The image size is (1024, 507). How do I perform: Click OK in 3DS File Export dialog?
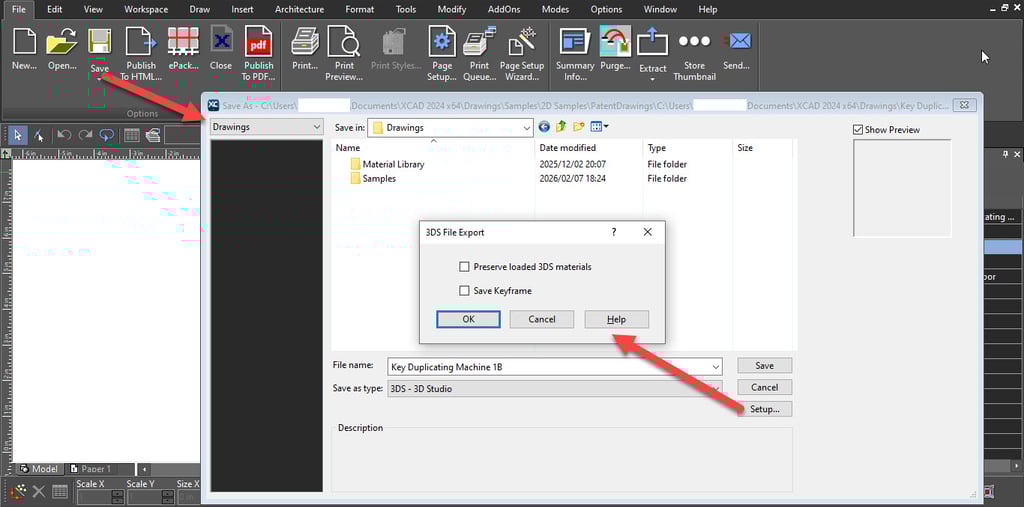[468, 319]
